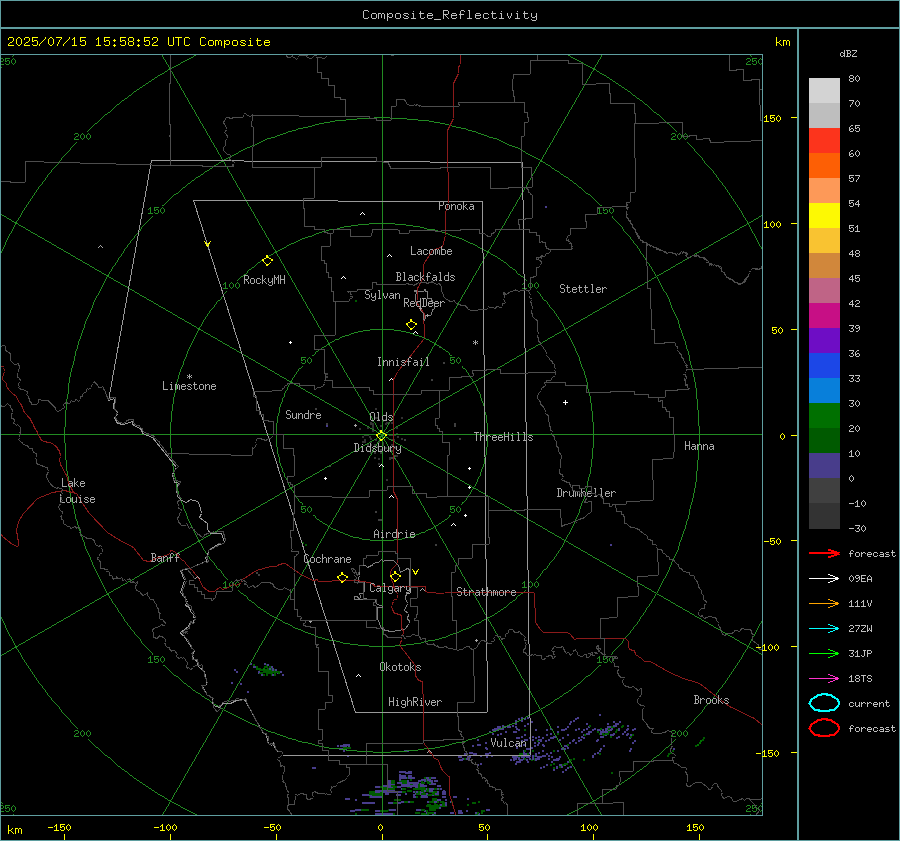Click the Airdrie city label
Screen dimensions: 900x841
click(x=394, y=534)
